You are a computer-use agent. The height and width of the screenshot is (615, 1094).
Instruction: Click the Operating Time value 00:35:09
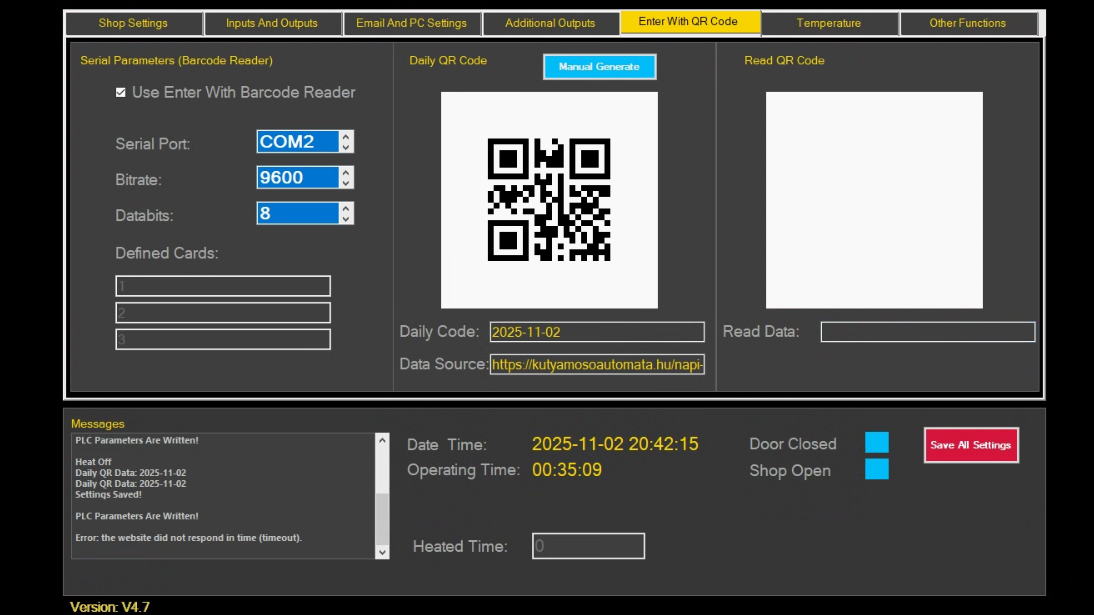(x=567, y=470)
